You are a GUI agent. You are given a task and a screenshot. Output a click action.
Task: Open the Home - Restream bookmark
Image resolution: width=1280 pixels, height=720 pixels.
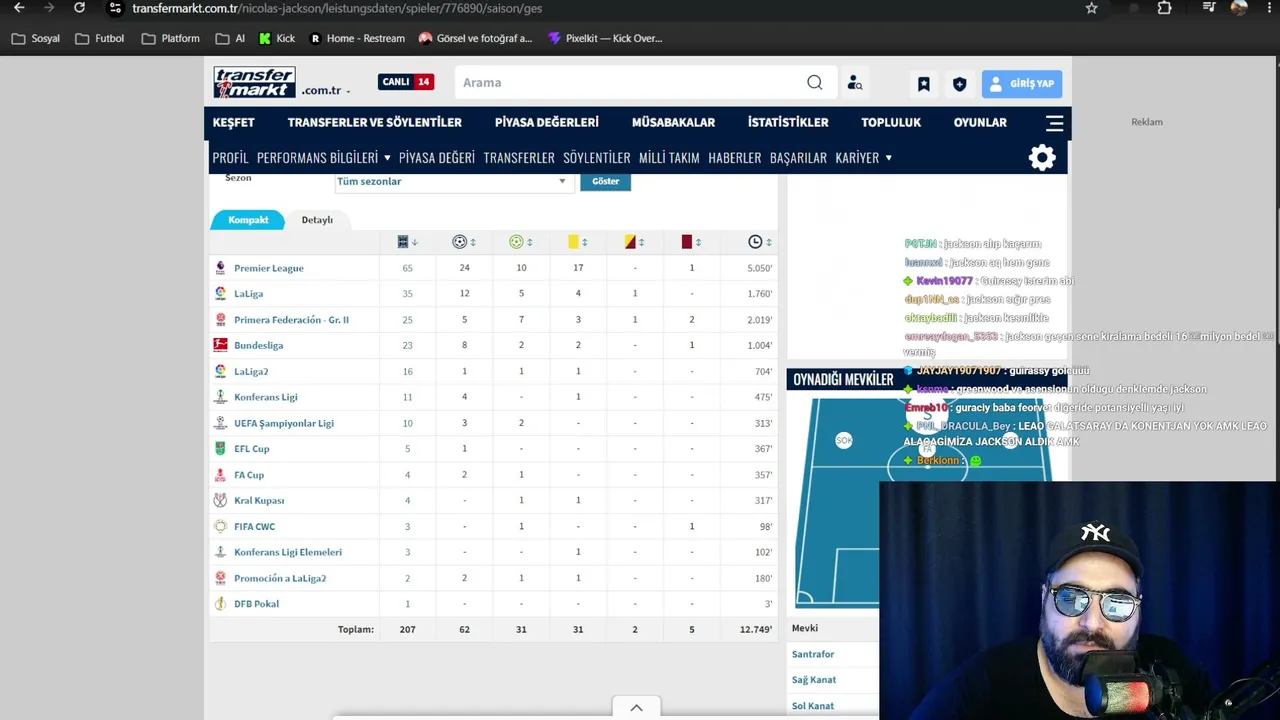[x=357, y=39]
